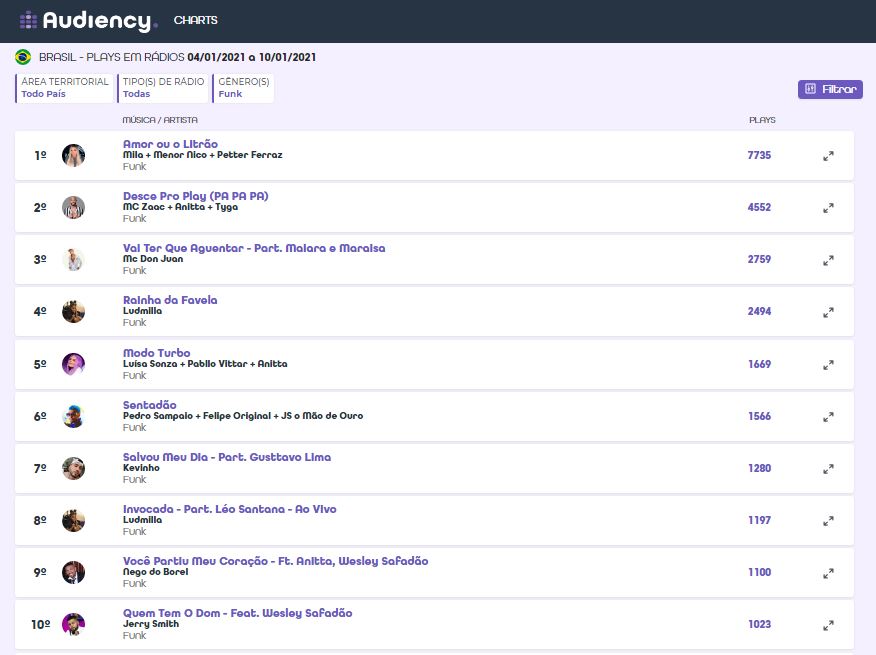Click plays count 7735

tap(759, 155)
